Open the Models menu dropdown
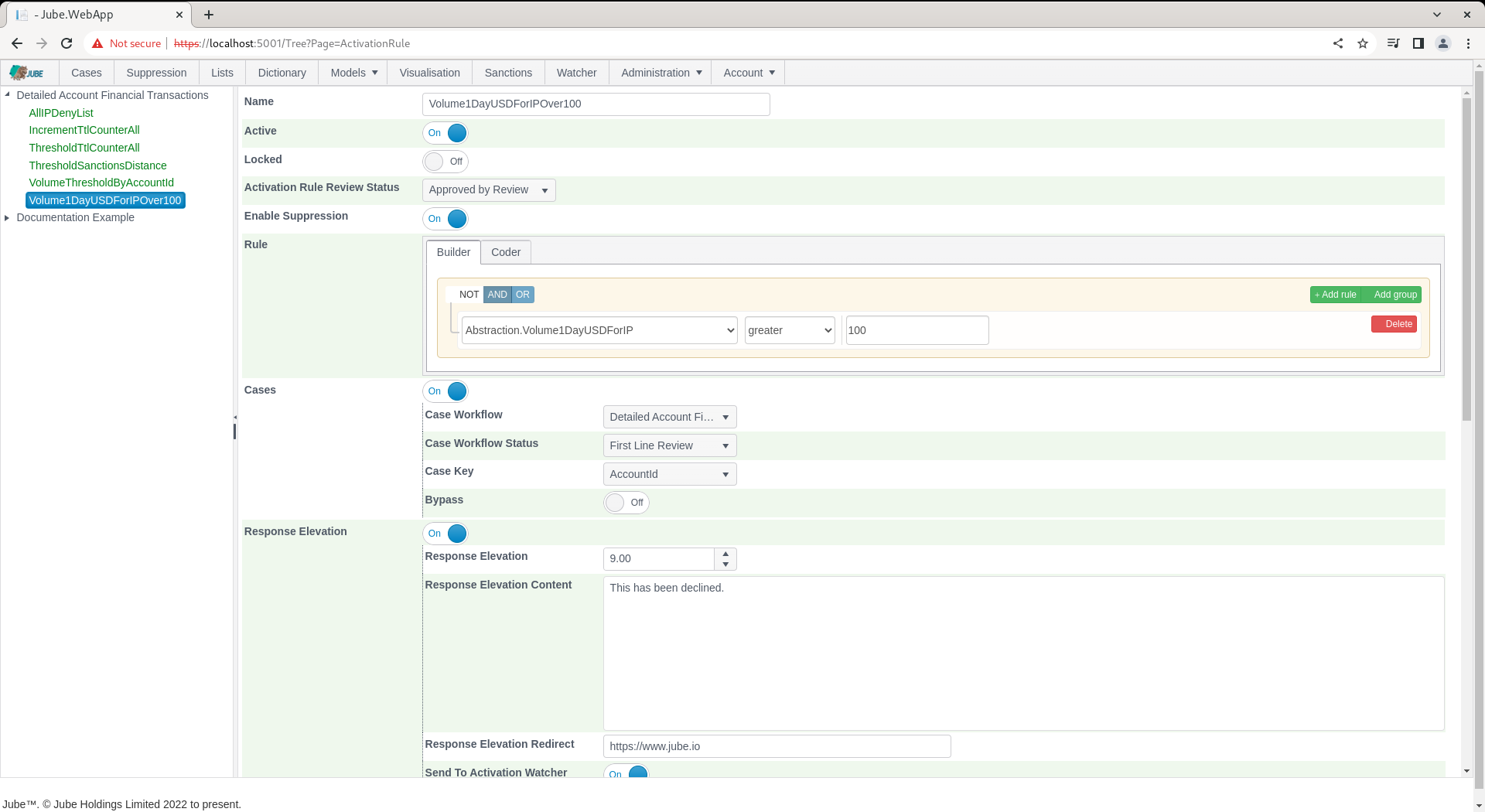 [353, 73]
